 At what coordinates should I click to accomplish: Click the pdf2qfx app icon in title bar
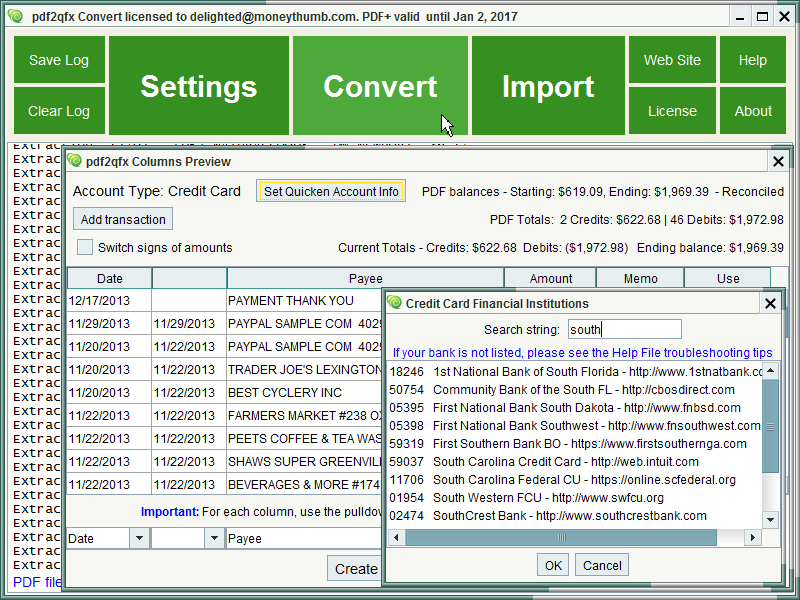tap(16, 16)
